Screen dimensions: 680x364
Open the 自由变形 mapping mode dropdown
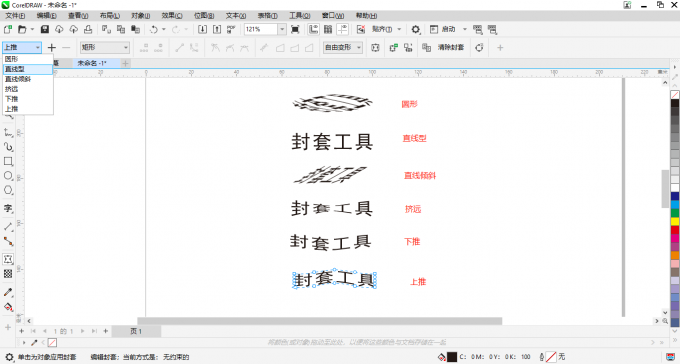[x=343, y=47]
